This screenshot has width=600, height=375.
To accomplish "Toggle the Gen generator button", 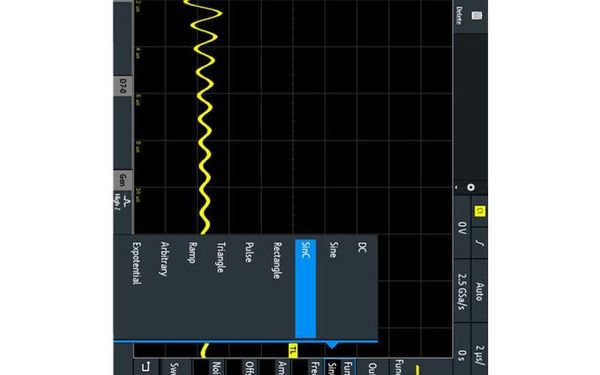I will pos(123,180).
